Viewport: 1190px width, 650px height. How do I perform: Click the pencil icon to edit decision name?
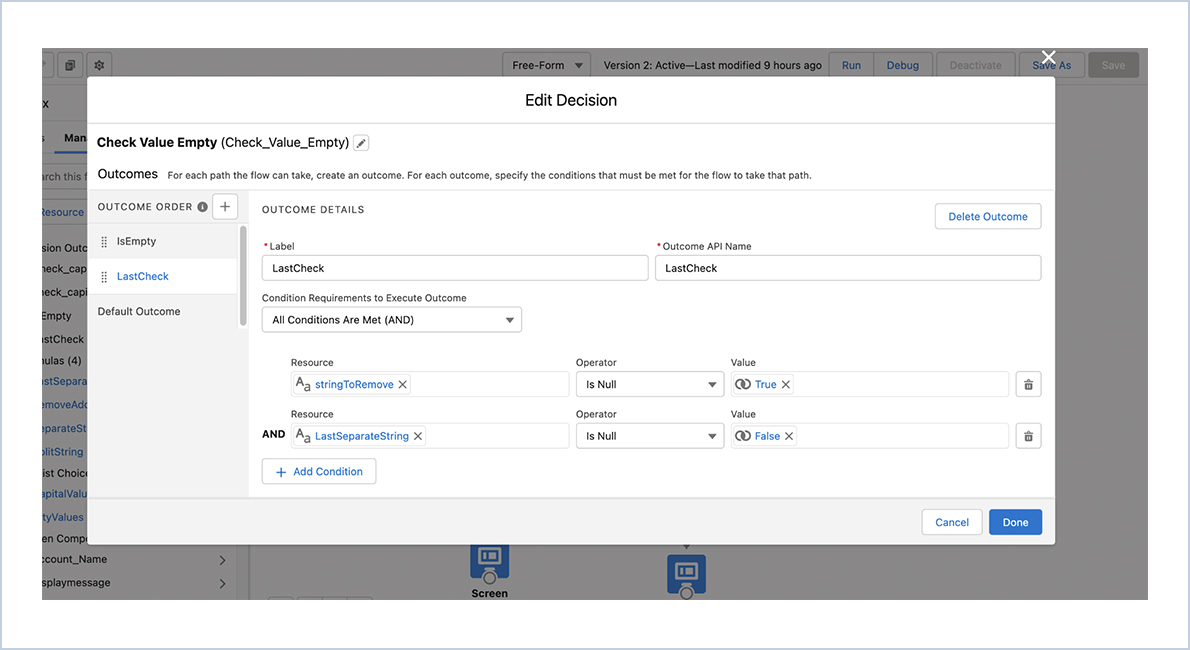361,143
